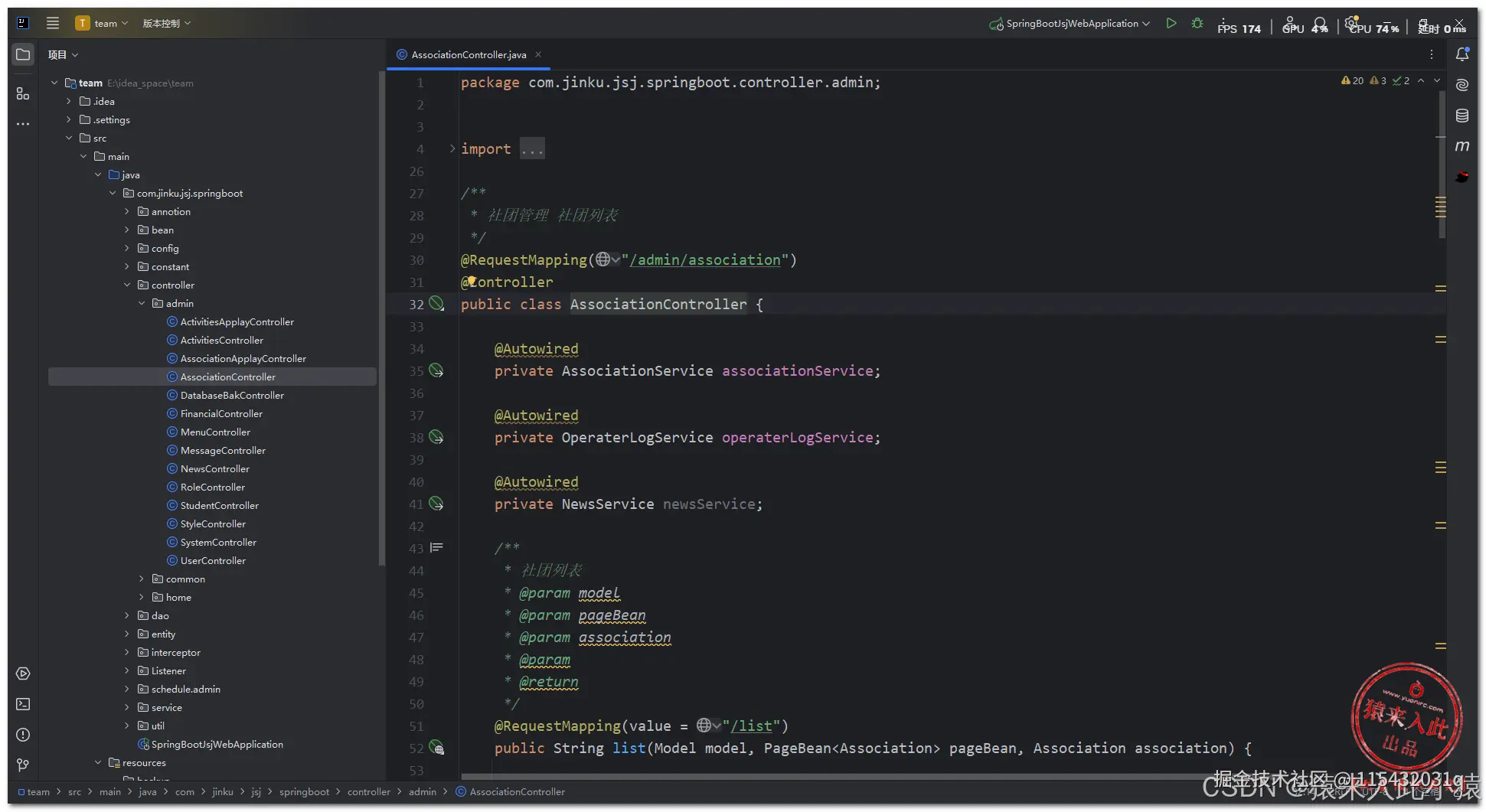This screenshot has width=1486, height=812.
Task: Toggle rendered doc comment on line 43
Action: click(436, 548)
